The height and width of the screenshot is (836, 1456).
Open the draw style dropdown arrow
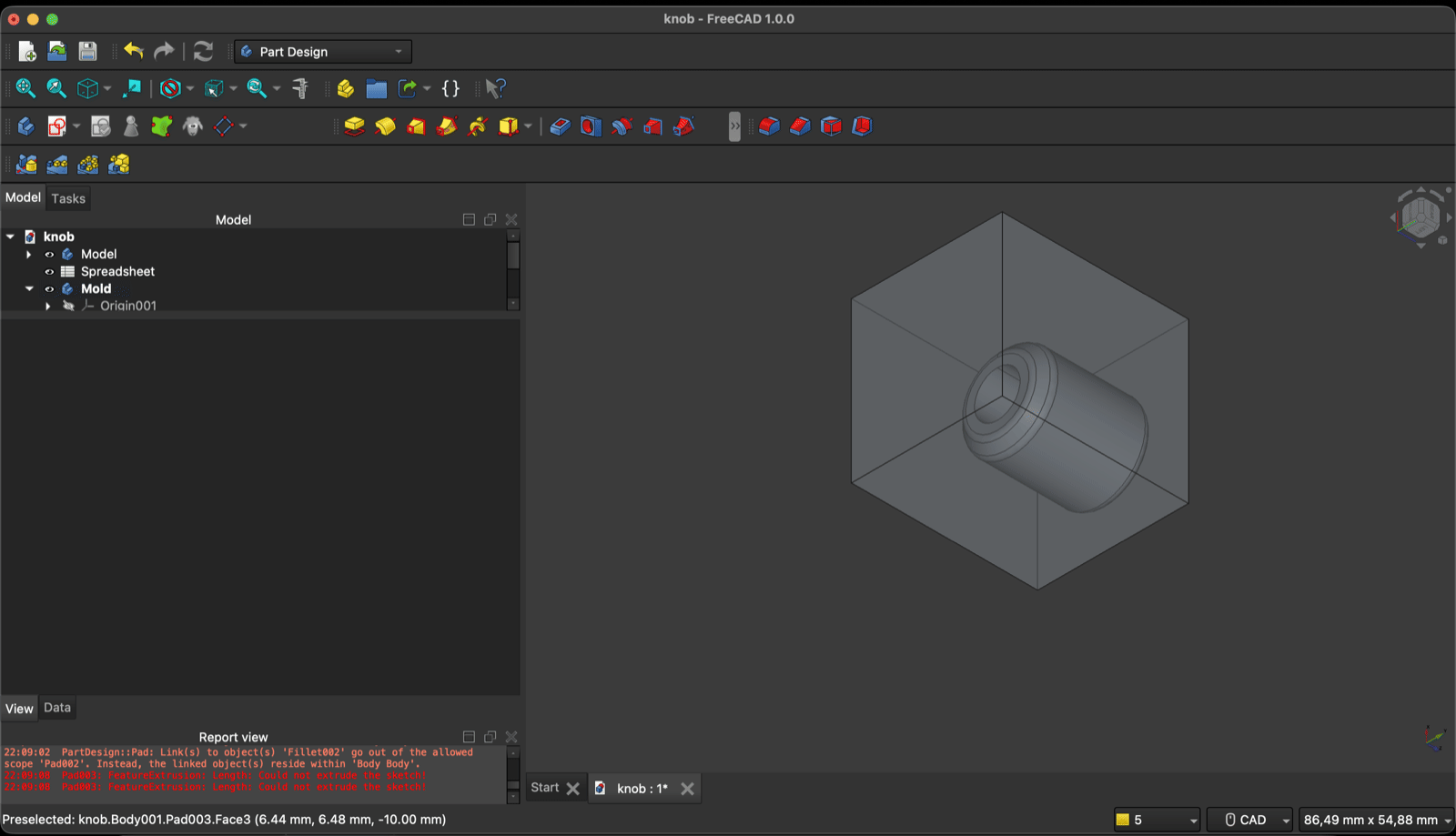click(x=190, y=88)
